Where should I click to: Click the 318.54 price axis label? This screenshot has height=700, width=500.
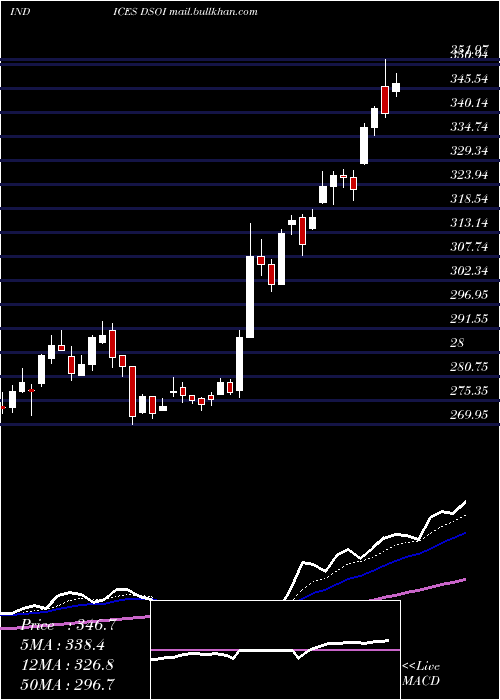(469, 199)
